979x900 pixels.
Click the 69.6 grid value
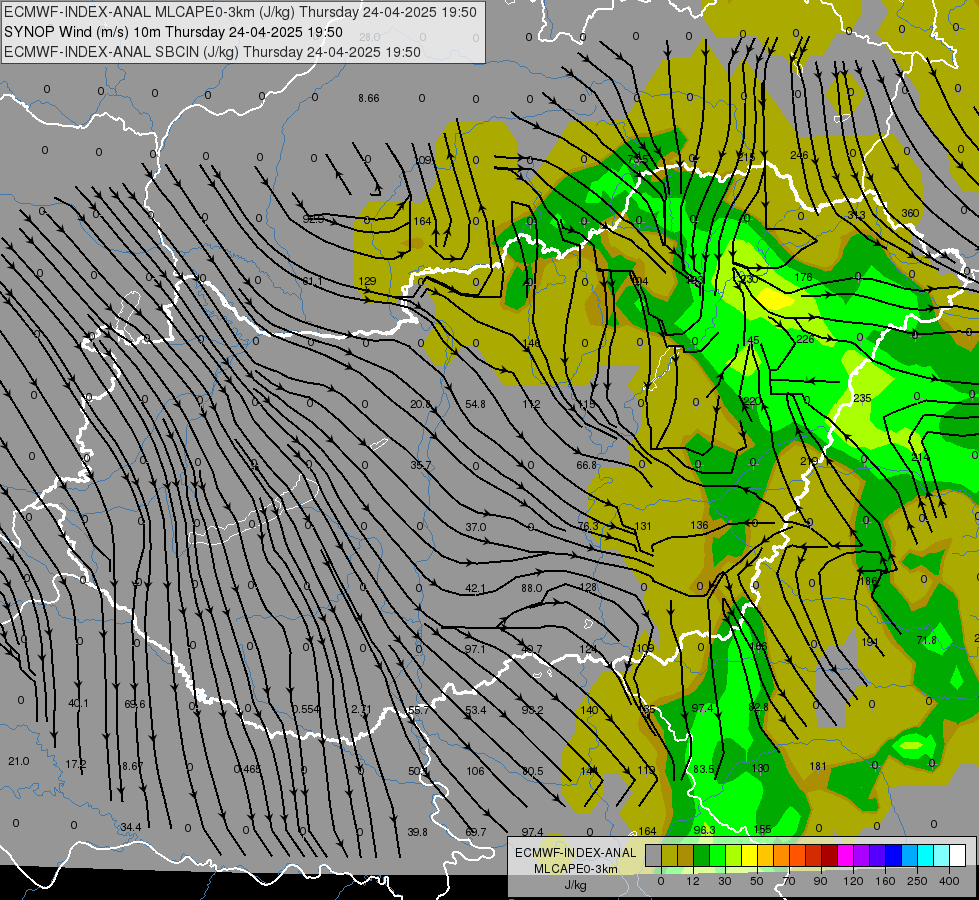click(x=135, y=704)
